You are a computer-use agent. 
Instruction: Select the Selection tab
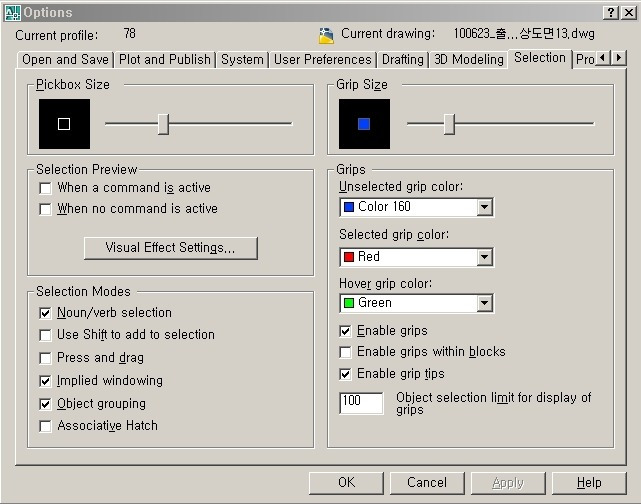point(540,58)
